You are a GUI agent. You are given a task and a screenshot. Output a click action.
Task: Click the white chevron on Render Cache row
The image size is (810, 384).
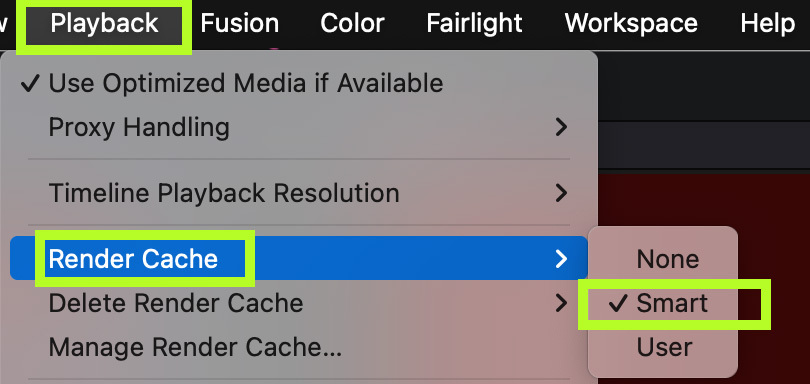[x=561, y=258]
